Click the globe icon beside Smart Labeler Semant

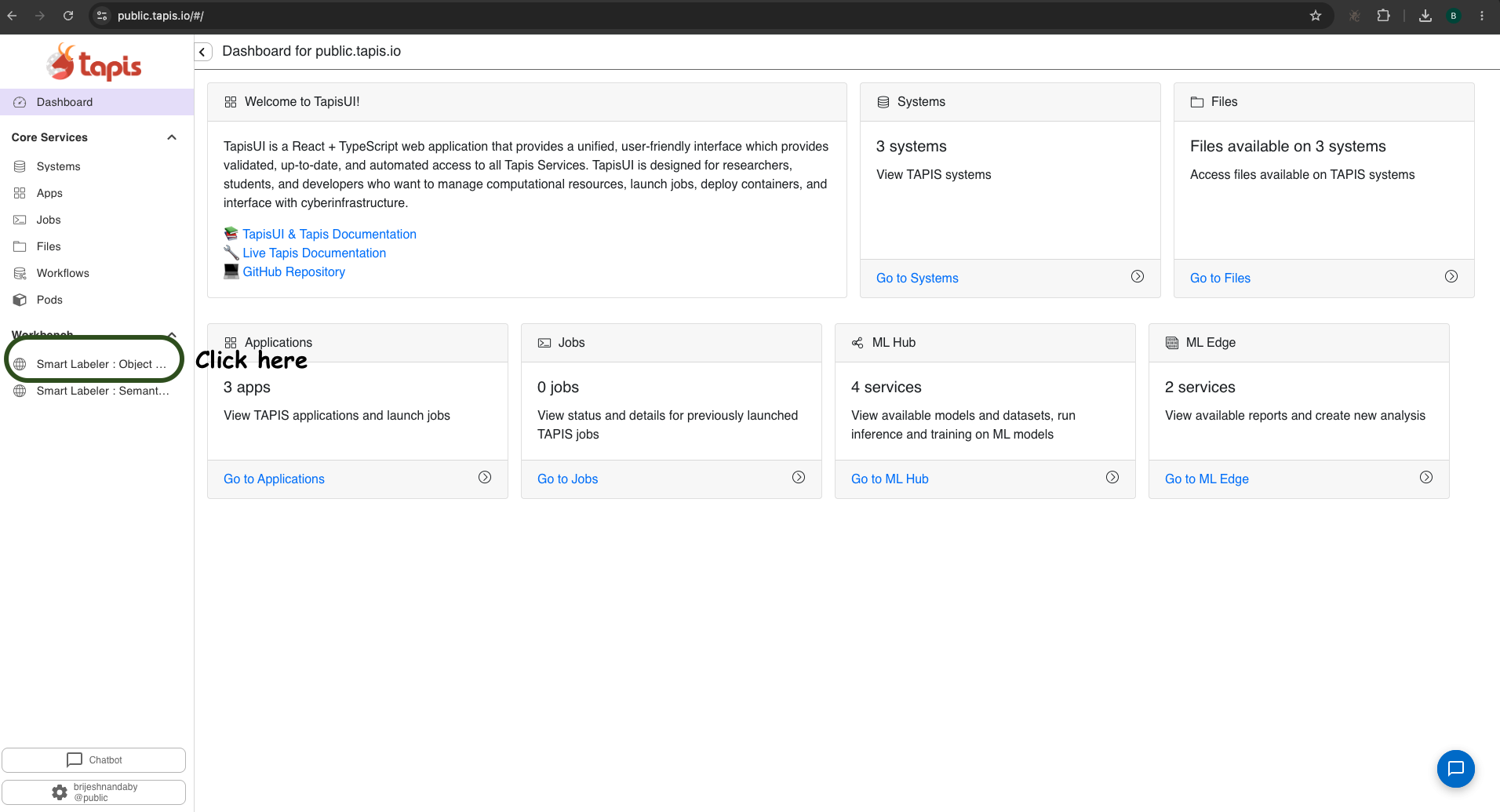pyautogui.click(x=20, y=391)
